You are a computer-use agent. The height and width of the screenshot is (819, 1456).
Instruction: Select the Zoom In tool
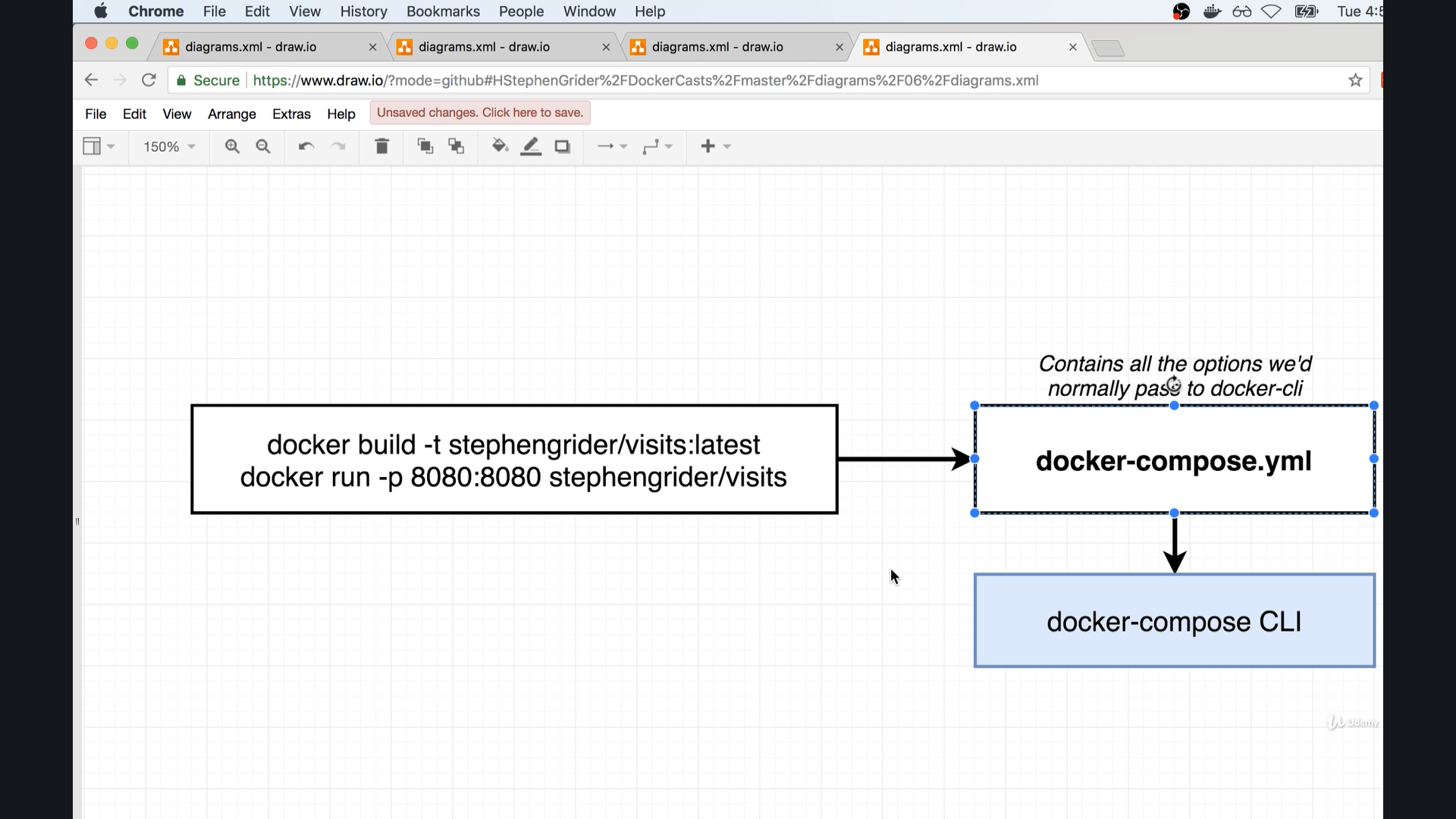(x=232, y=146)
